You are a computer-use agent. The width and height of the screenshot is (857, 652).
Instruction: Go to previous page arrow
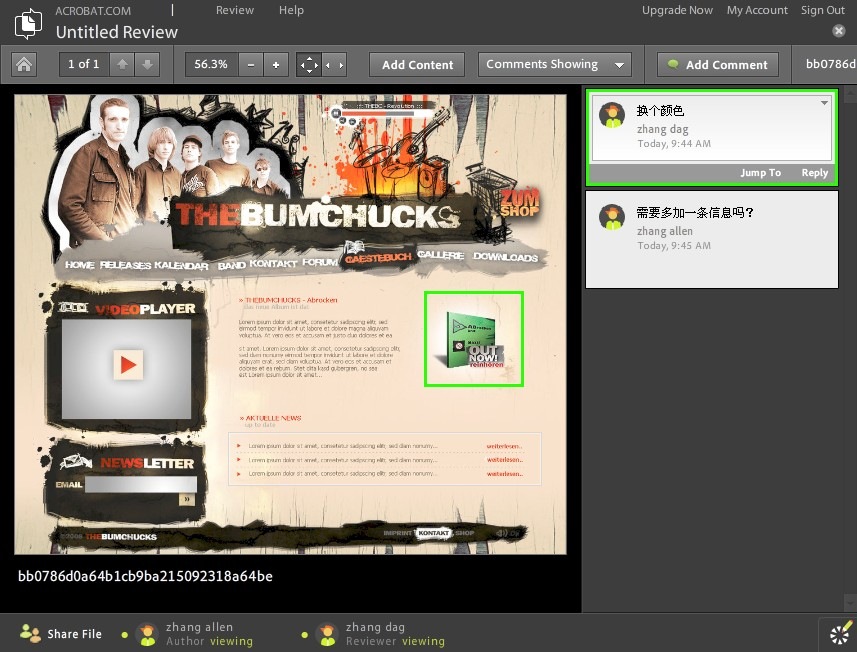[122, 64]
